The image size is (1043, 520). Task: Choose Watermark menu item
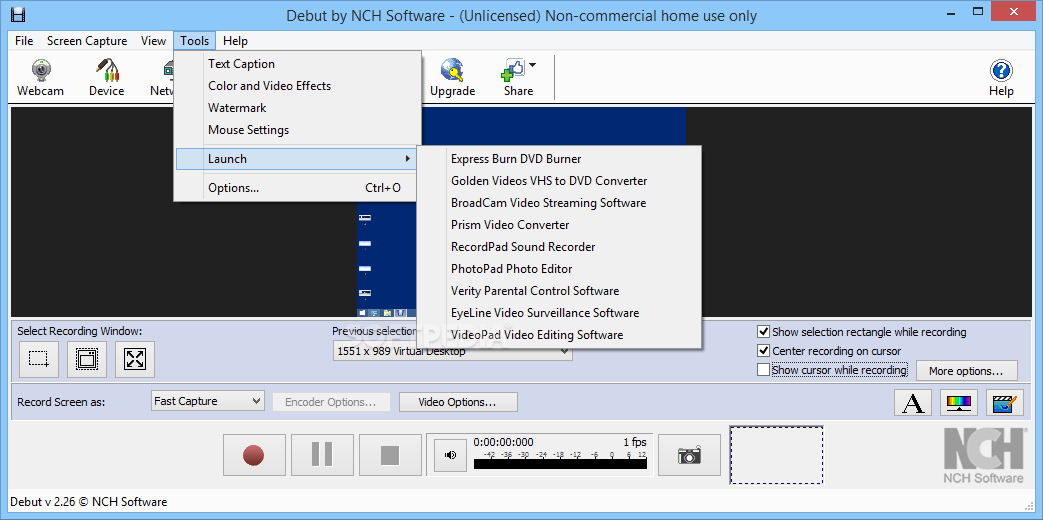pyautogui.click(x=297, y=108)
